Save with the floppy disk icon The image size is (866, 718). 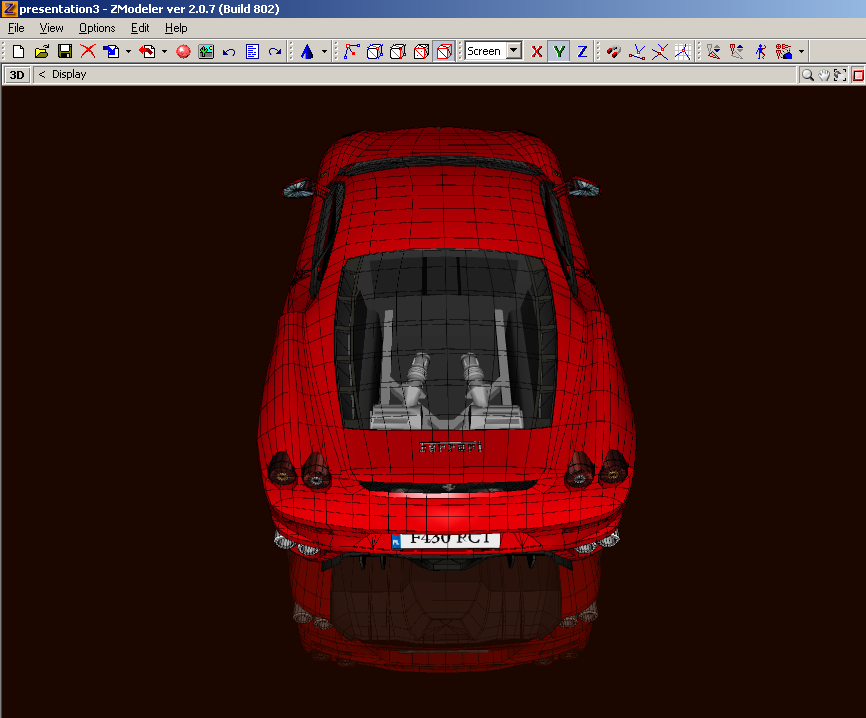(65, 51)
